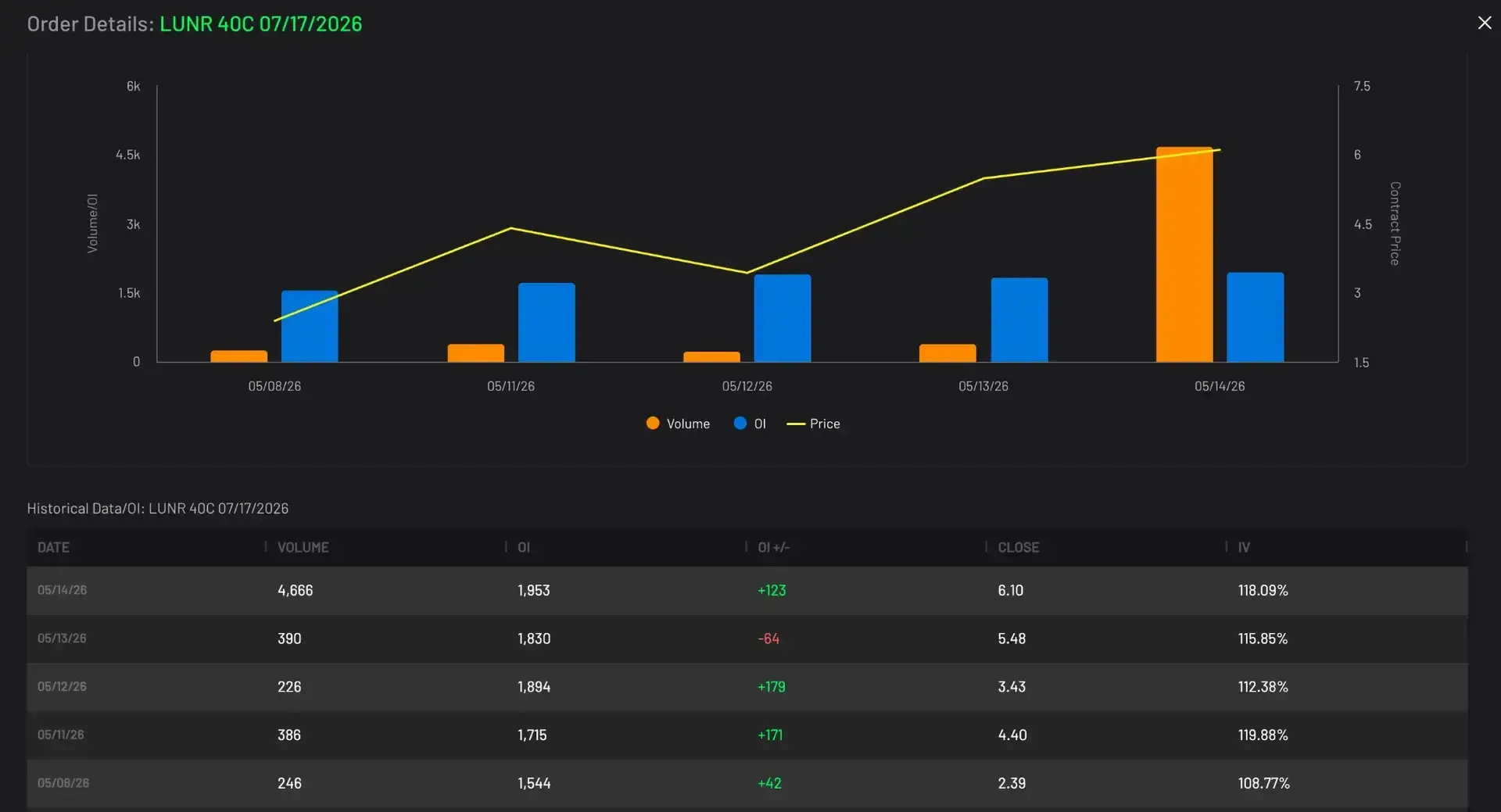Image resolution: width=1501 pixels, height=812 pixels.
Task: Click close price 4.40
Action: click(1012, 735)
